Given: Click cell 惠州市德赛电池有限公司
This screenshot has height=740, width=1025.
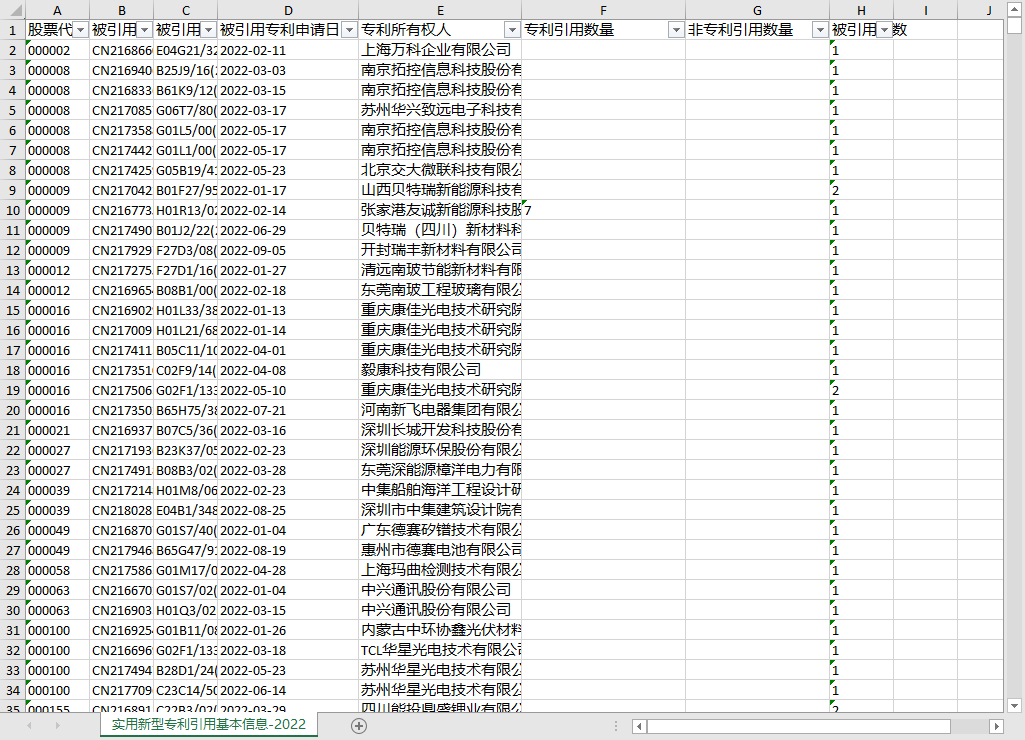Looking at the screenshot, I should point(440,550).
